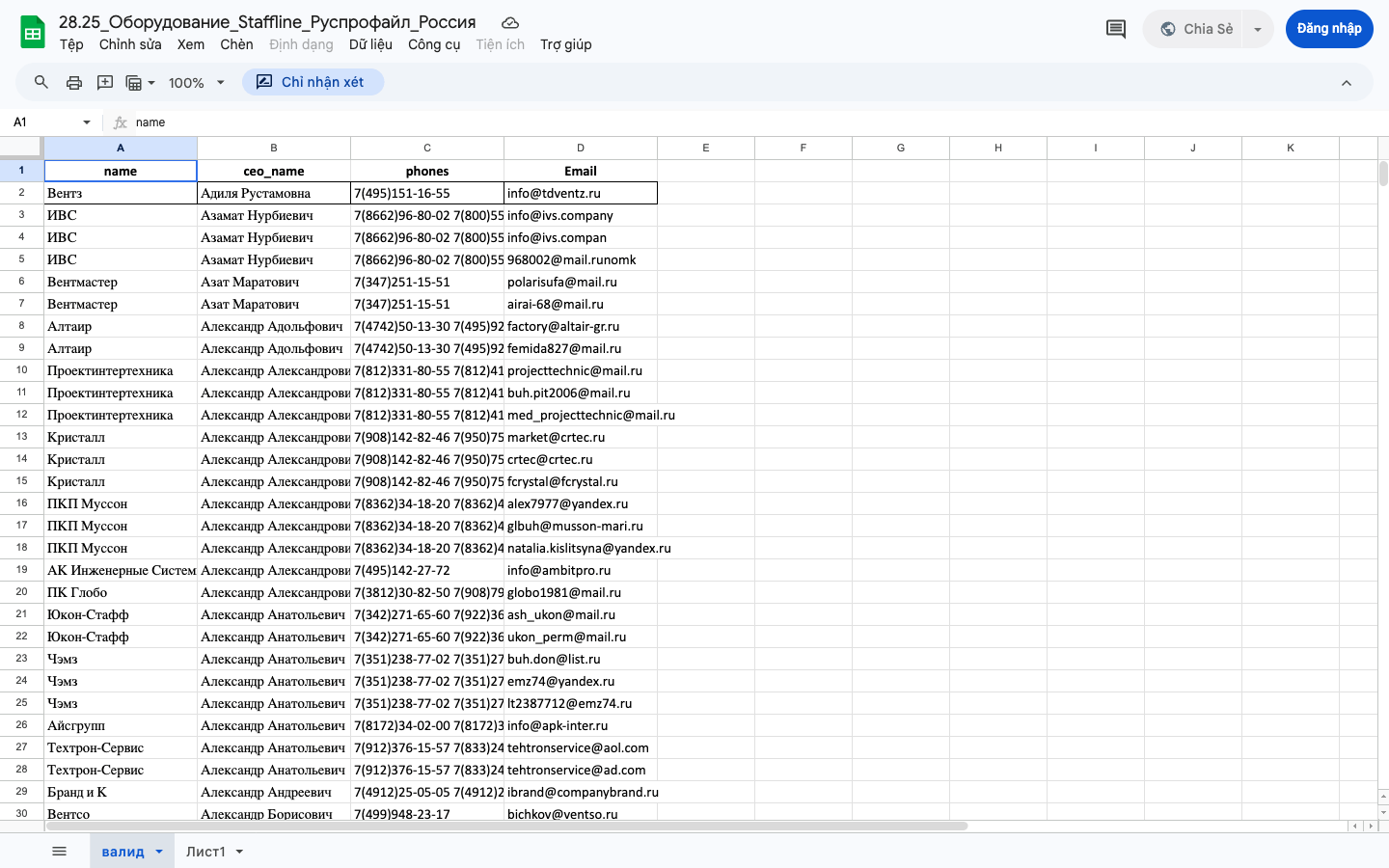Click the insert comment icon

(x=105, y=82)
